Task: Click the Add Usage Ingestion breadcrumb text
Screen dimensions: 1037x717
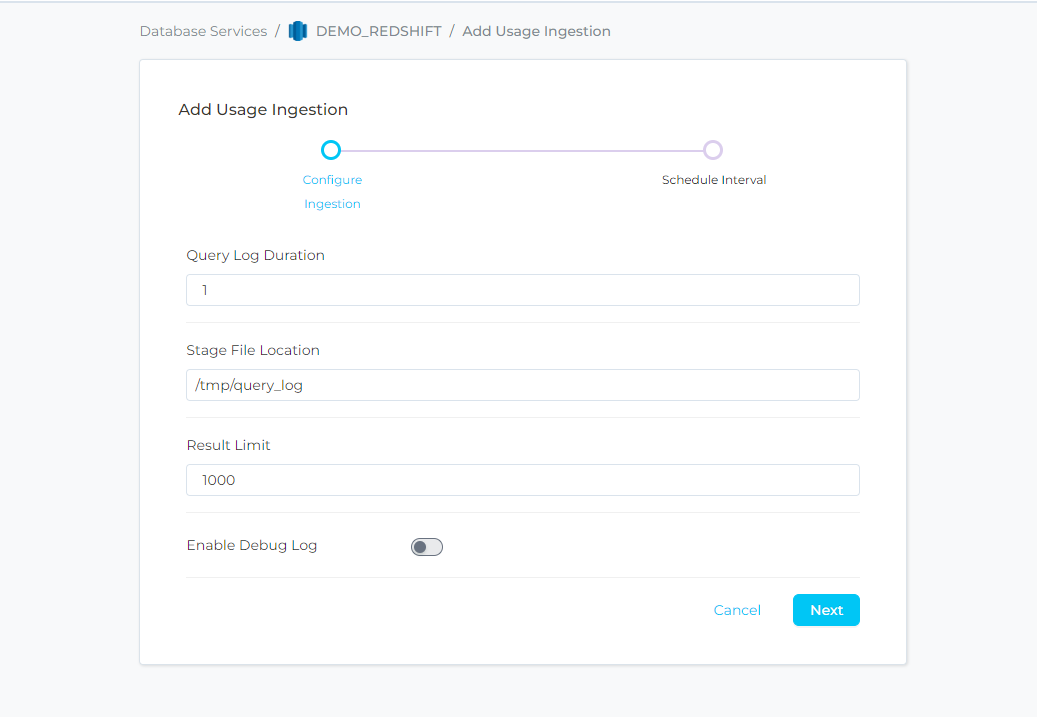Action: pyautogui.click(x=536, y=31)
